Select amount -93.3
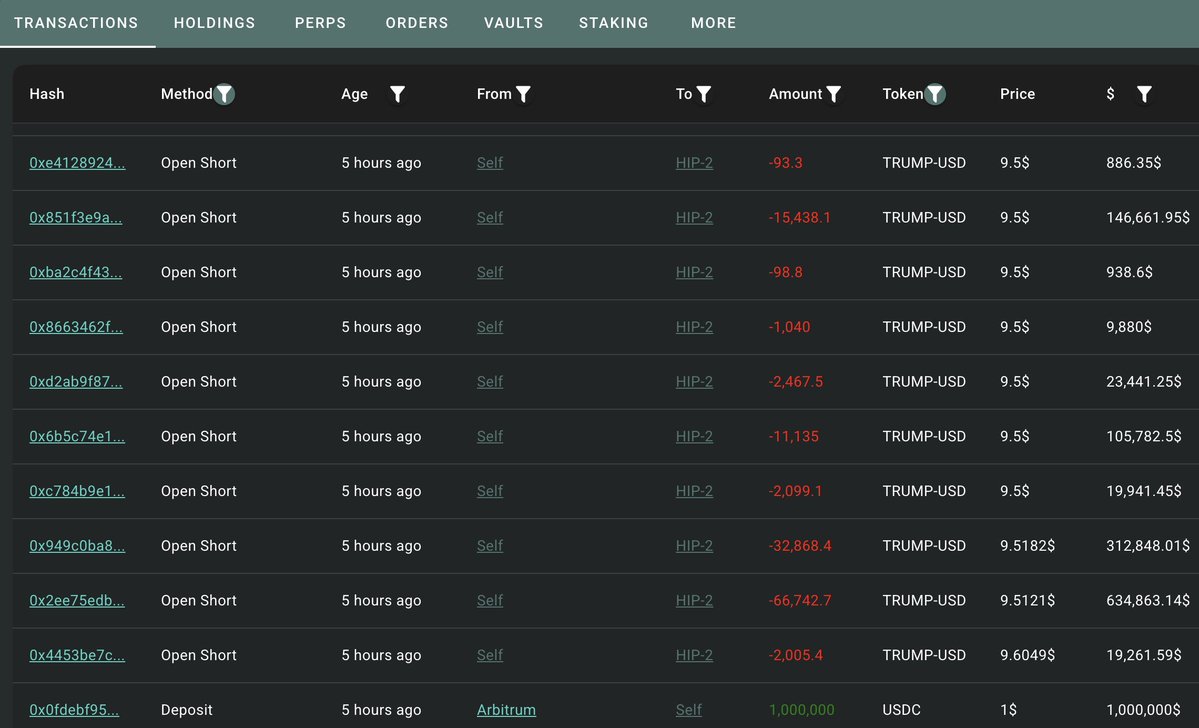Screen dimensions: 1199x728 785,163
